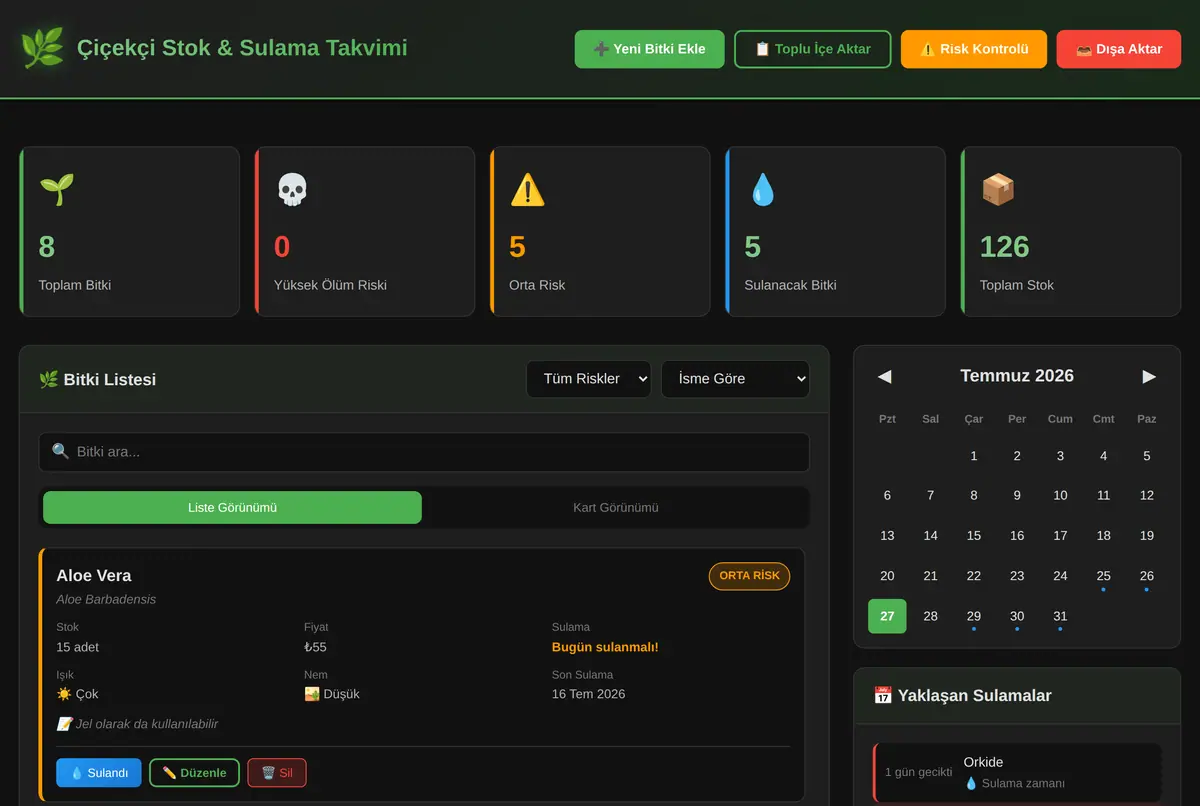
Task: Click the magnifier icon in search box
Action: (x=61, y=452)
